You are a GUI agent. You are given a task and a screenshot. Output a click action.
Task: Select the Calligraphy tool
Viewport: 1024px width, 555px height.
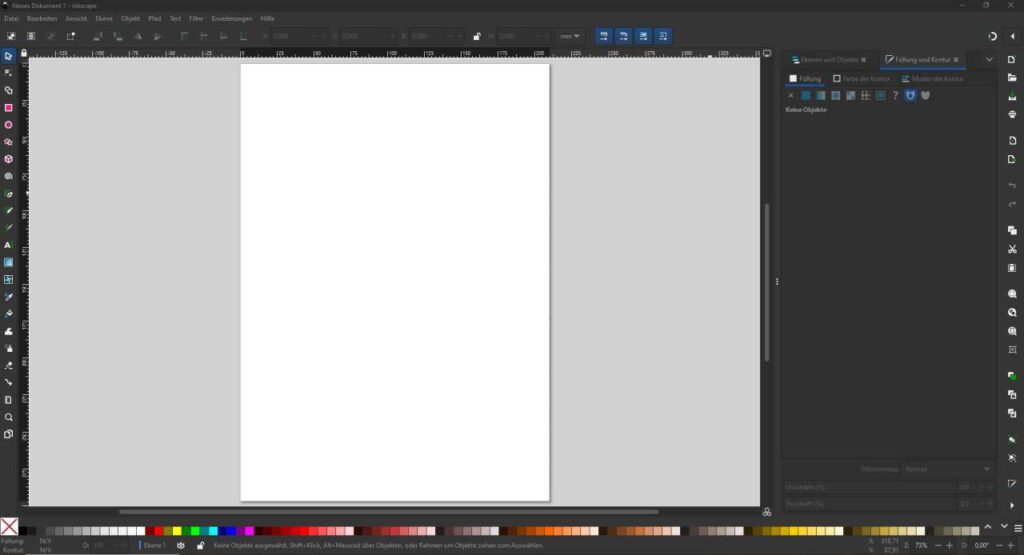click(8, 228)
